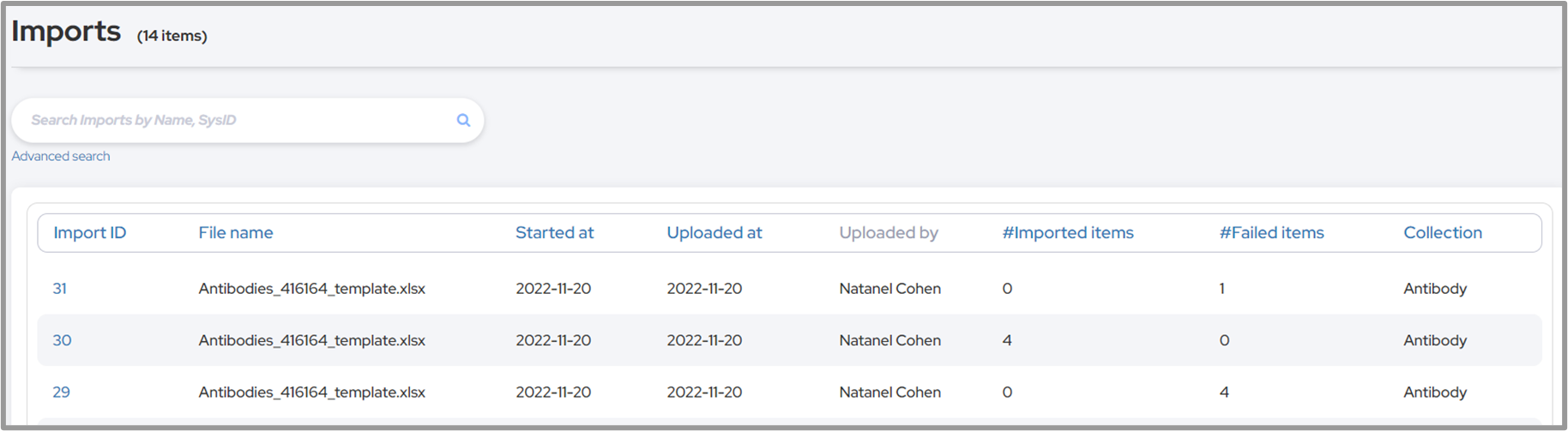Image resolution: width=1568 pixels, height=431 pixels.
Task: Click imported items count in import 30 row
Action: (1007, 340)
